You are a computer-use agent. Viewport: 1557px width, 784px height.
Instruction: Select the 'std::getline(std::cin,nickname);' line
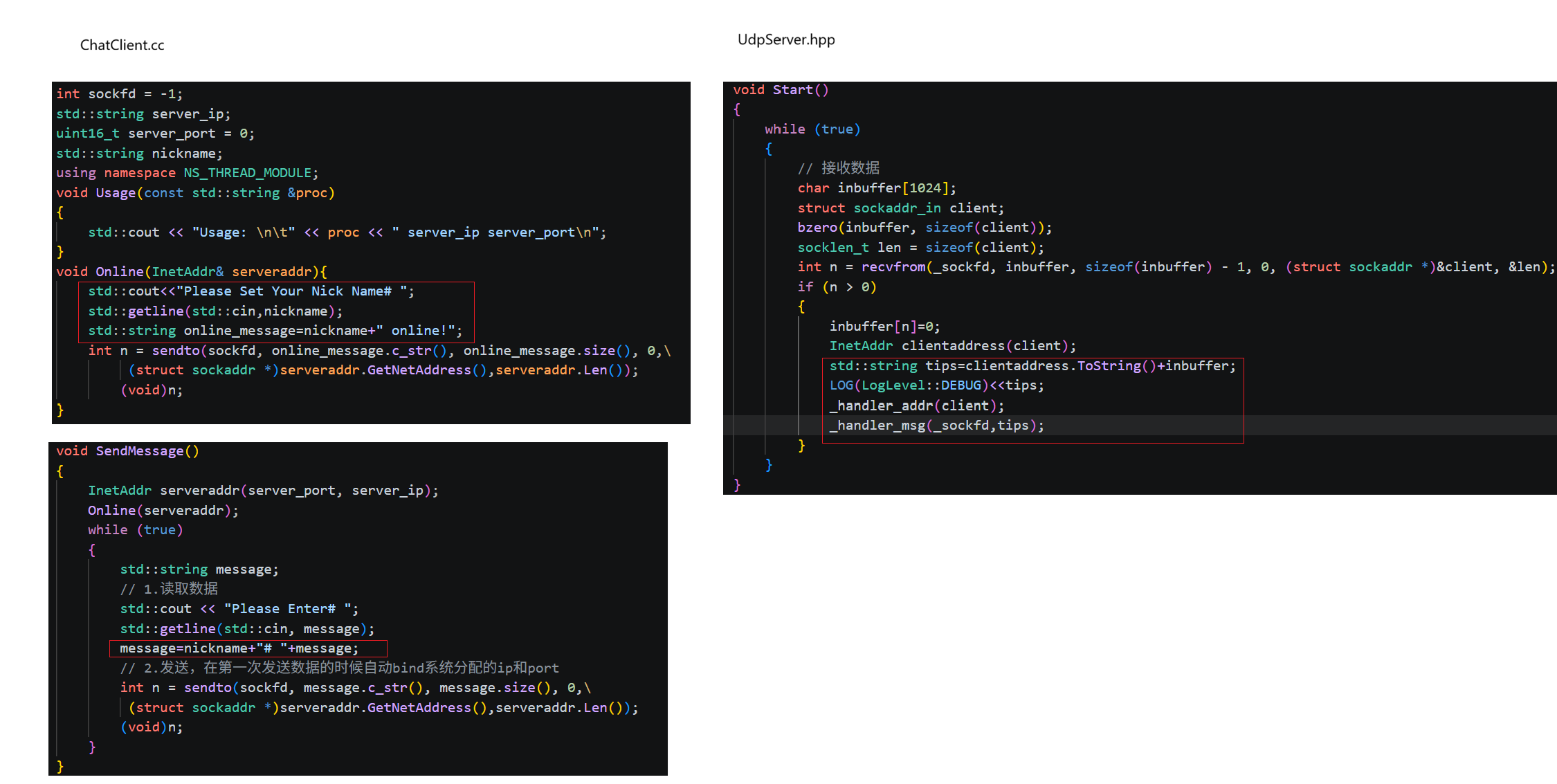[x=215, y=311]
